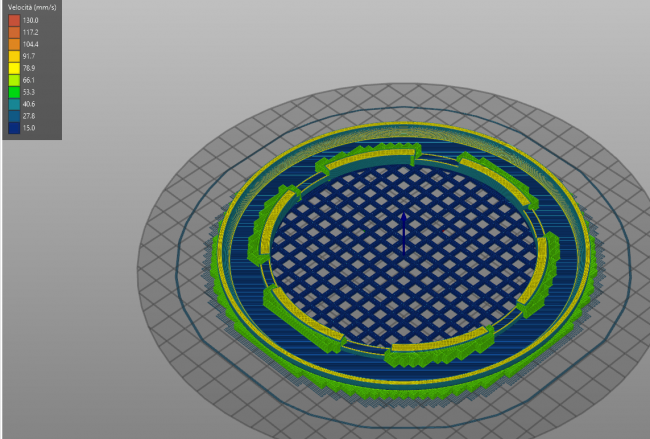The image size is (650, 439).
Task: Click the "130.0" legend value text
Action: (x=30, y=20)
